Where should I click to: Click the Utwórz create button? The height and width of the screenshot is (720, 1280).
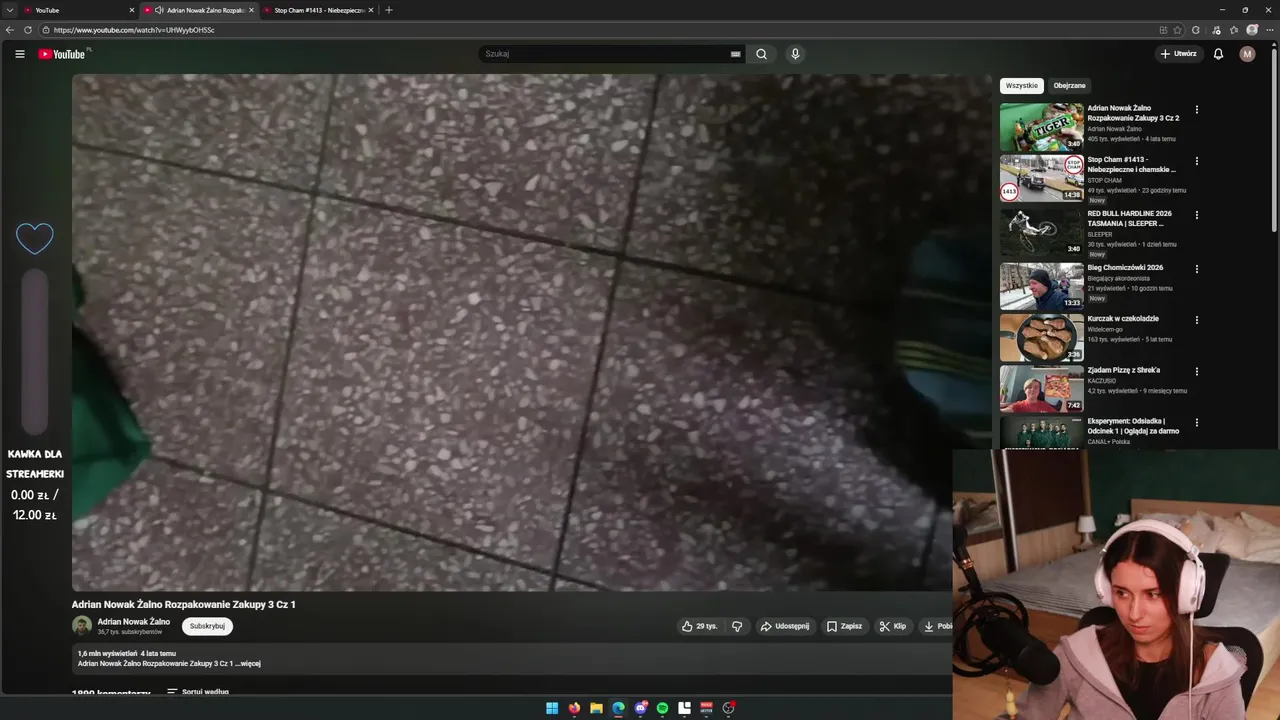click(x=1179, y=54)
